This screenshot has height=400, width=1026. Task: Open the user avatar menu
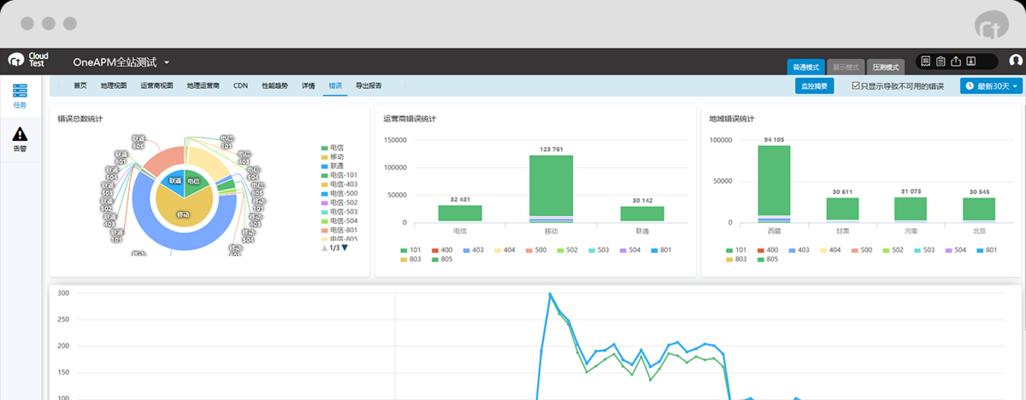point(1016,60)
